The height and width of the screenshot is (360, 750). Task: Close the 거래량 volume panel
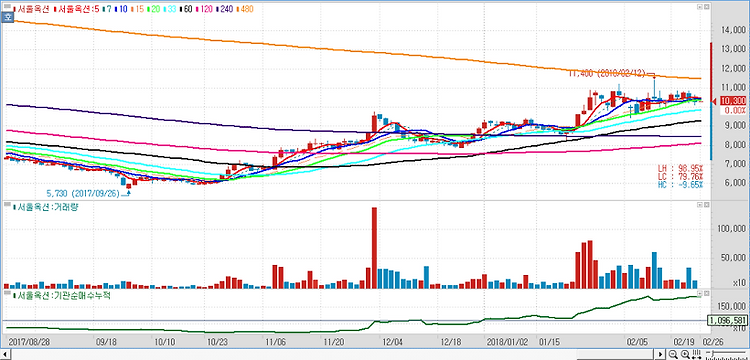pos(706,205)
